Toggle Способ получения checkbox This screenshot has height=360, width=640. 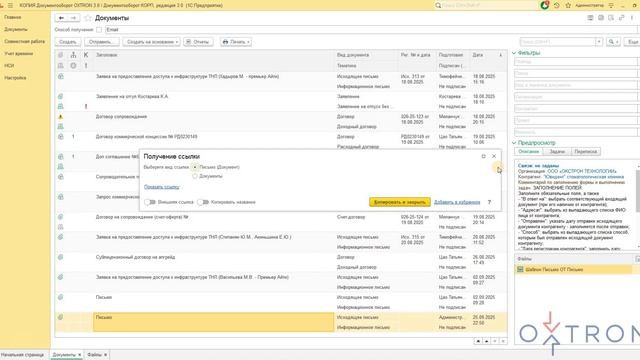point(99,30)
